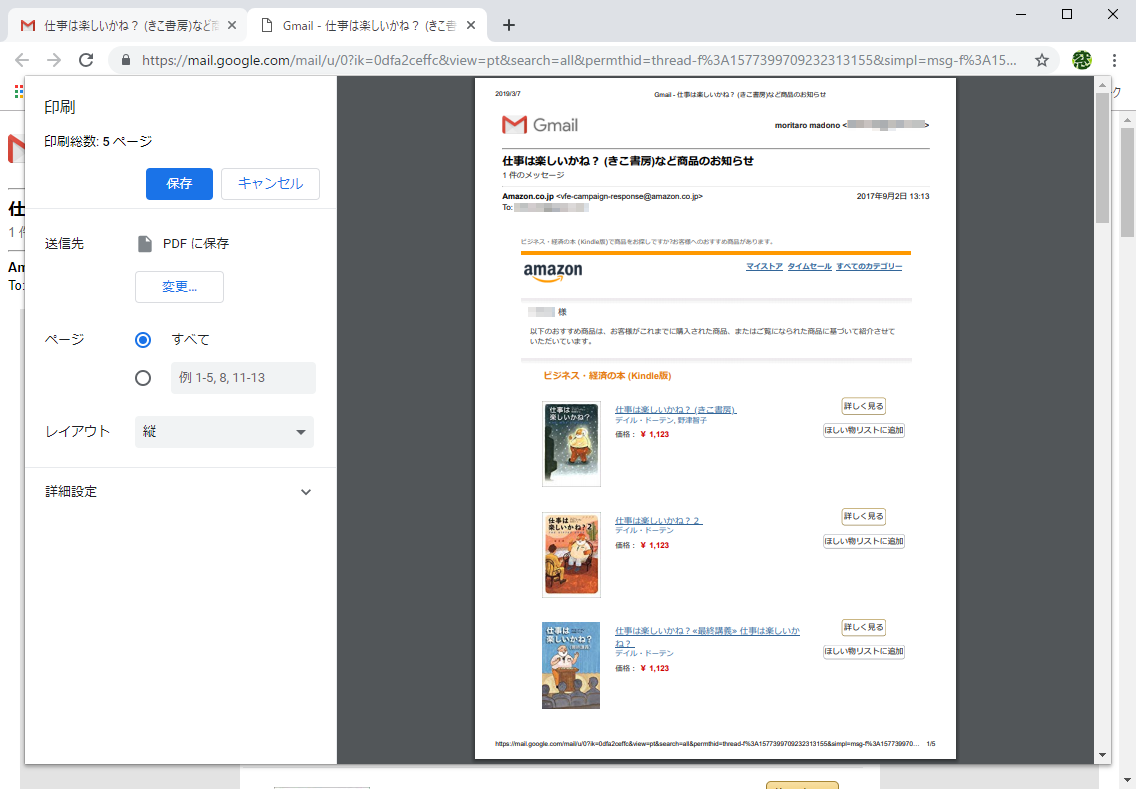The width and height of the screenshot is (1136, 789).
Task: Expand the 詳細設定 section
Action: [x=305, y=491]
